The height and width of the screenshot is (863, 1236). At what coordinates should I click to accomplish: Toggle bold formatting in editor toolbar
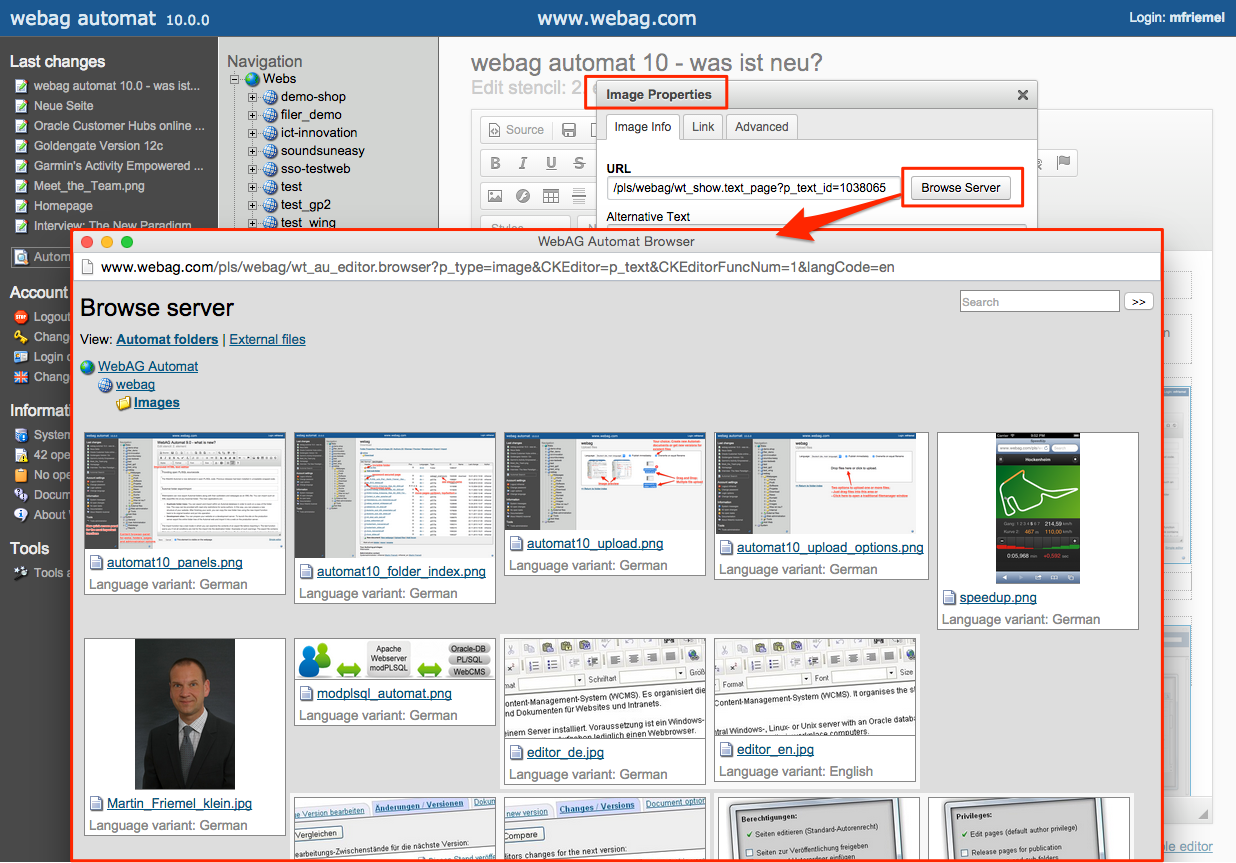click(x=495, y=163)
